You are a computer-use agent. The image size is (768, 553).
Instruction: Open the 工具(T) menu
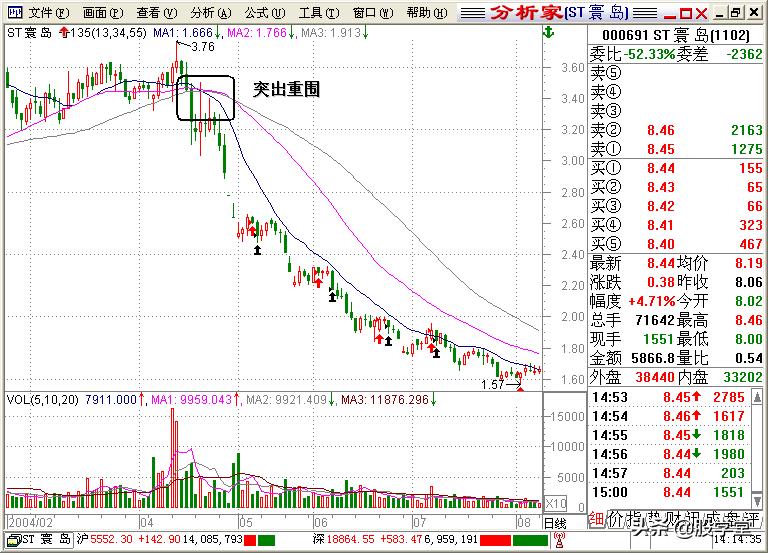click(319, 13)
